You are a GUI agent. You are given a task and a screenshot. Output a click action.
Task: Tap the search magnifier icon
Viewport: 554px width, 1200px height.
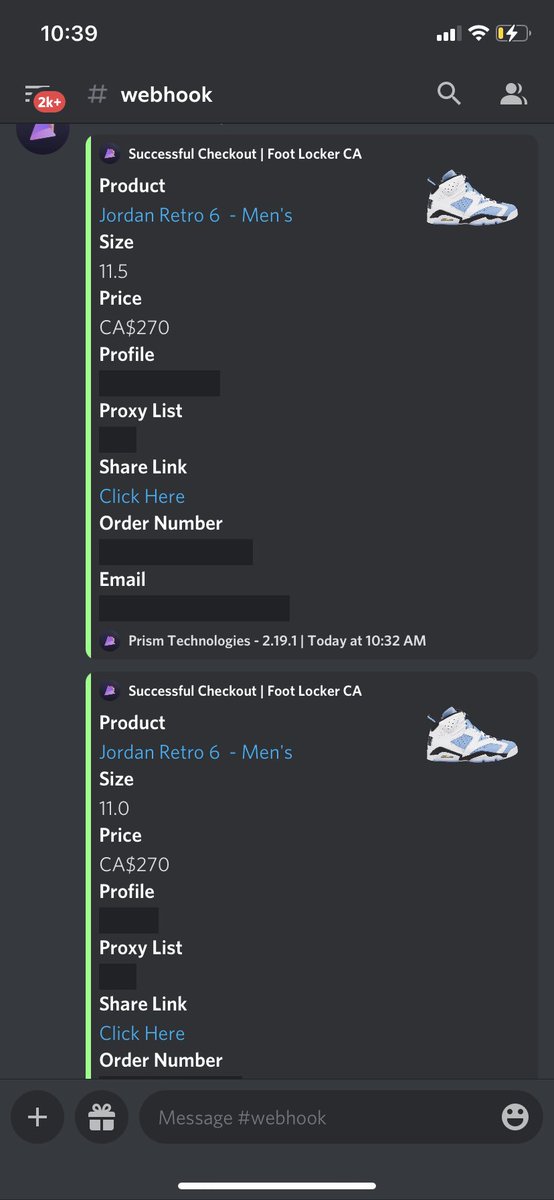tap(449, 94)
